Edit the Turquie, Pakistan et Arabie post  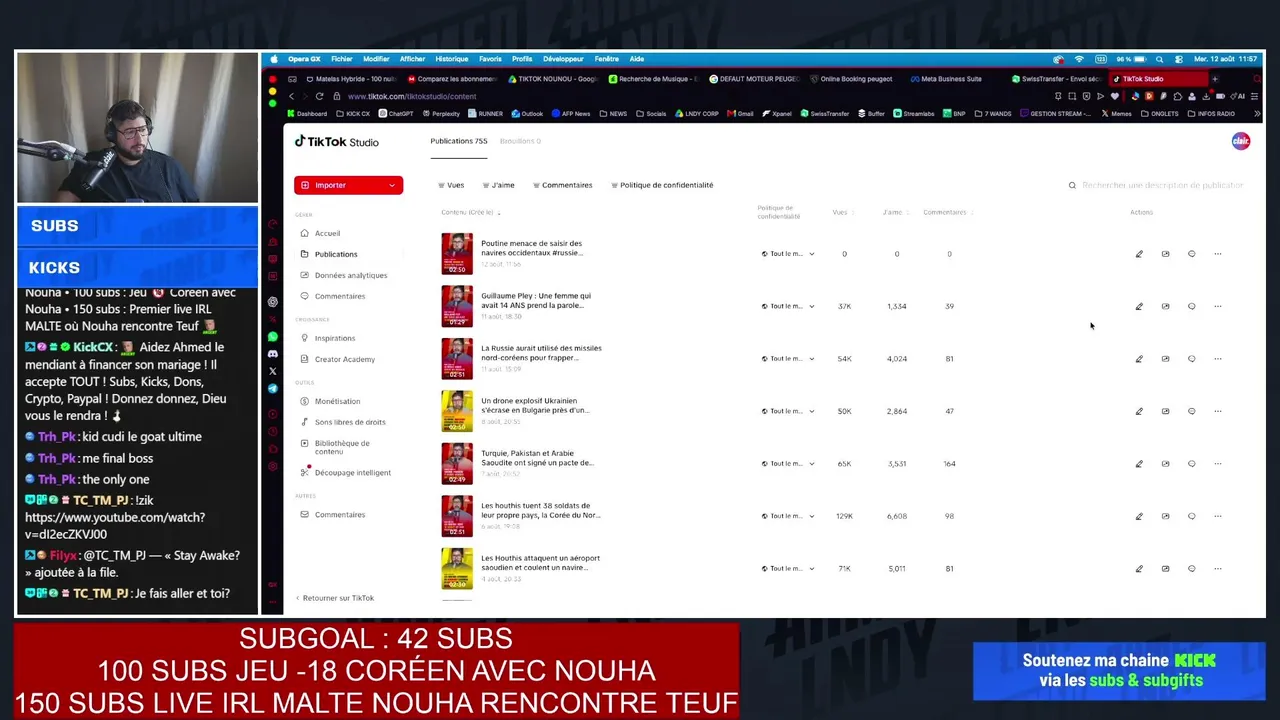pyautogui.click(x=1139, y=464)
